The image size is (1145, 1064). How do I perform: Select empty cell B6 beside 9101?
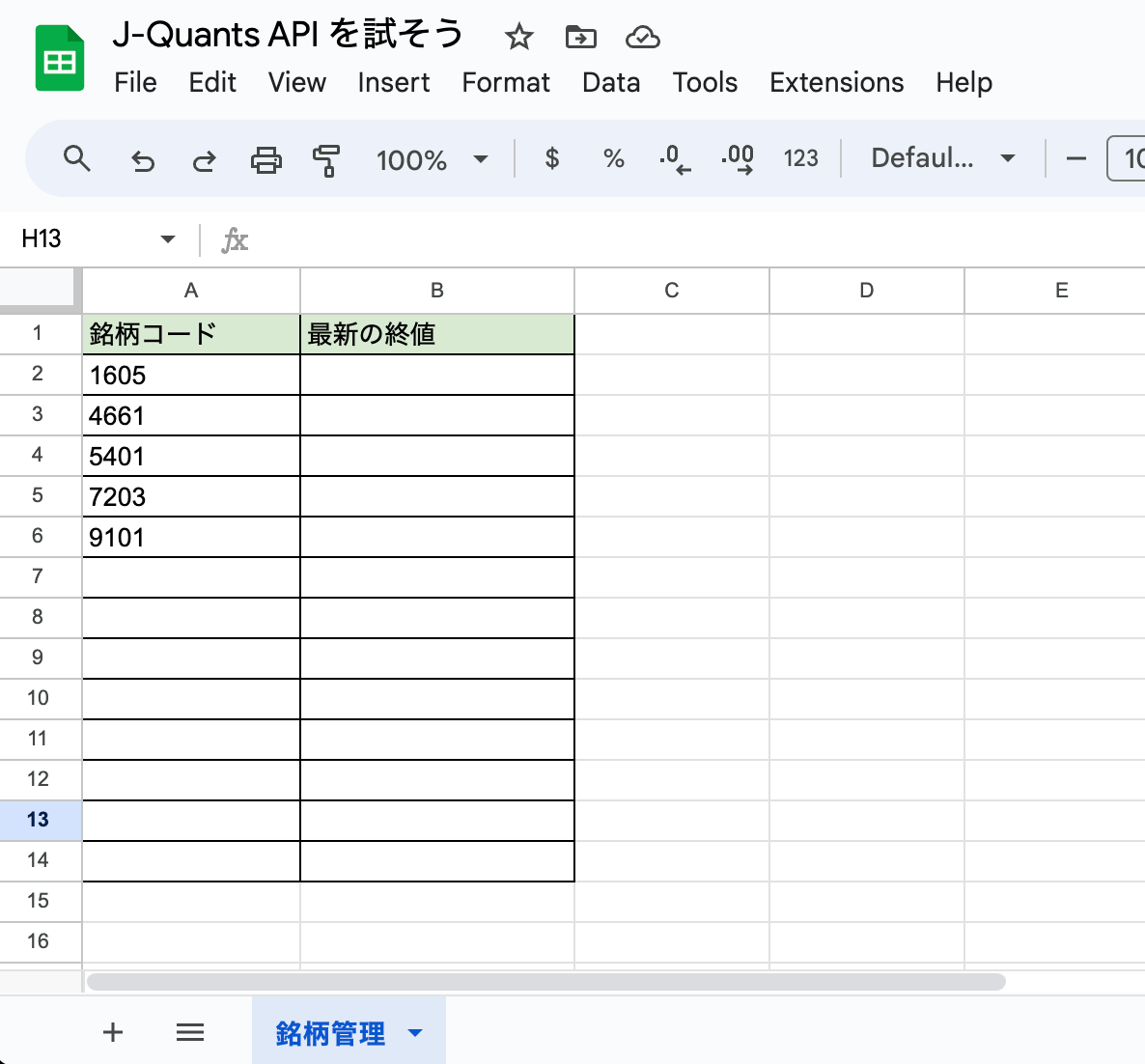437,537
